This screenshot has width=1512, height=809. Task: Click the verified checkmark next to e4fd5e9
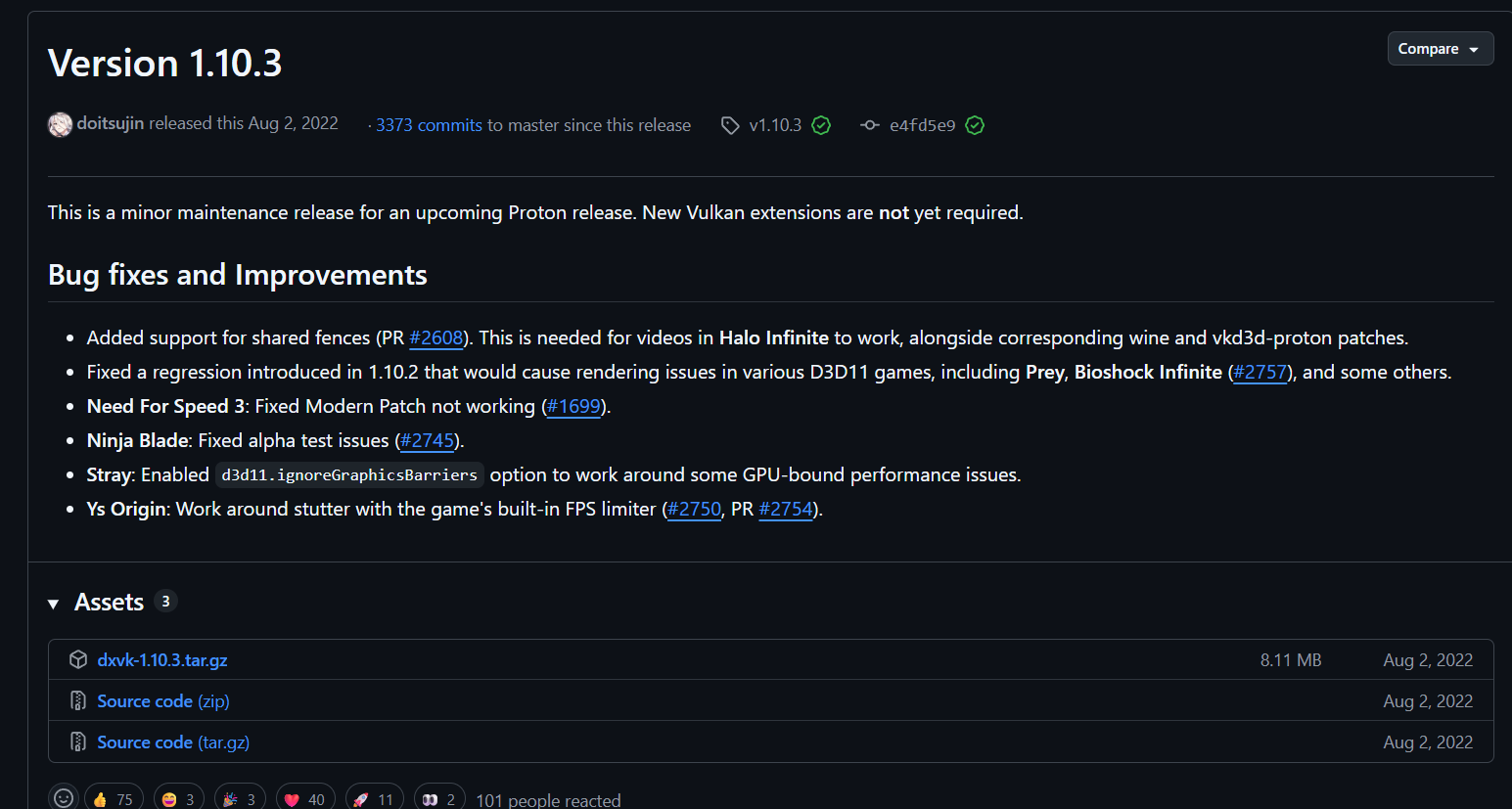tap(975, 125)
